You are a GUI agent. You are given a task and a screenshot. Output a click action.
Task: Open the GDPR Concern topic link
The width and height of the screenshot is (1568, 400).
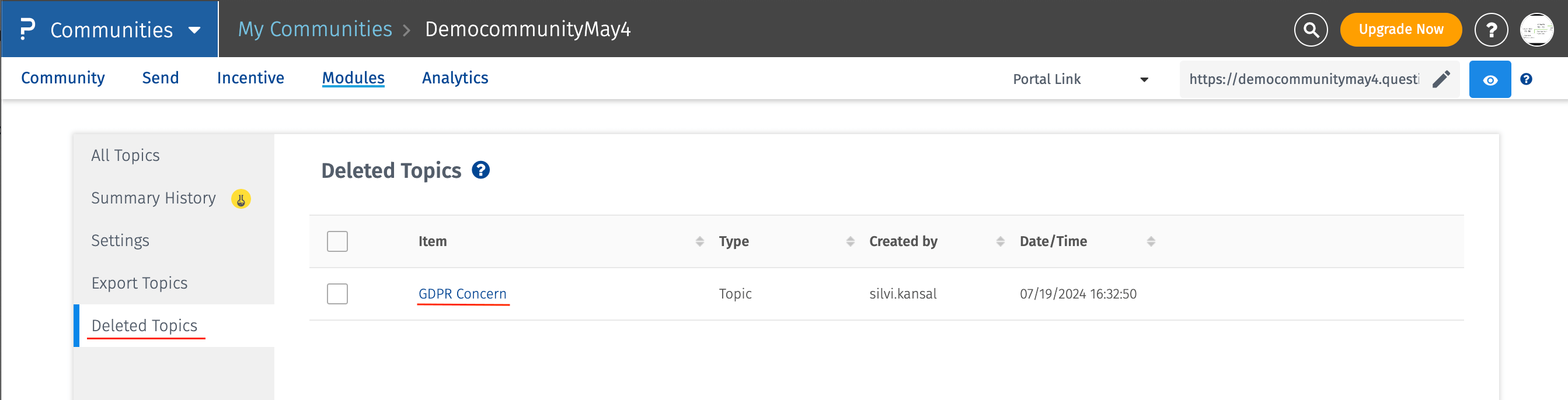462,294
